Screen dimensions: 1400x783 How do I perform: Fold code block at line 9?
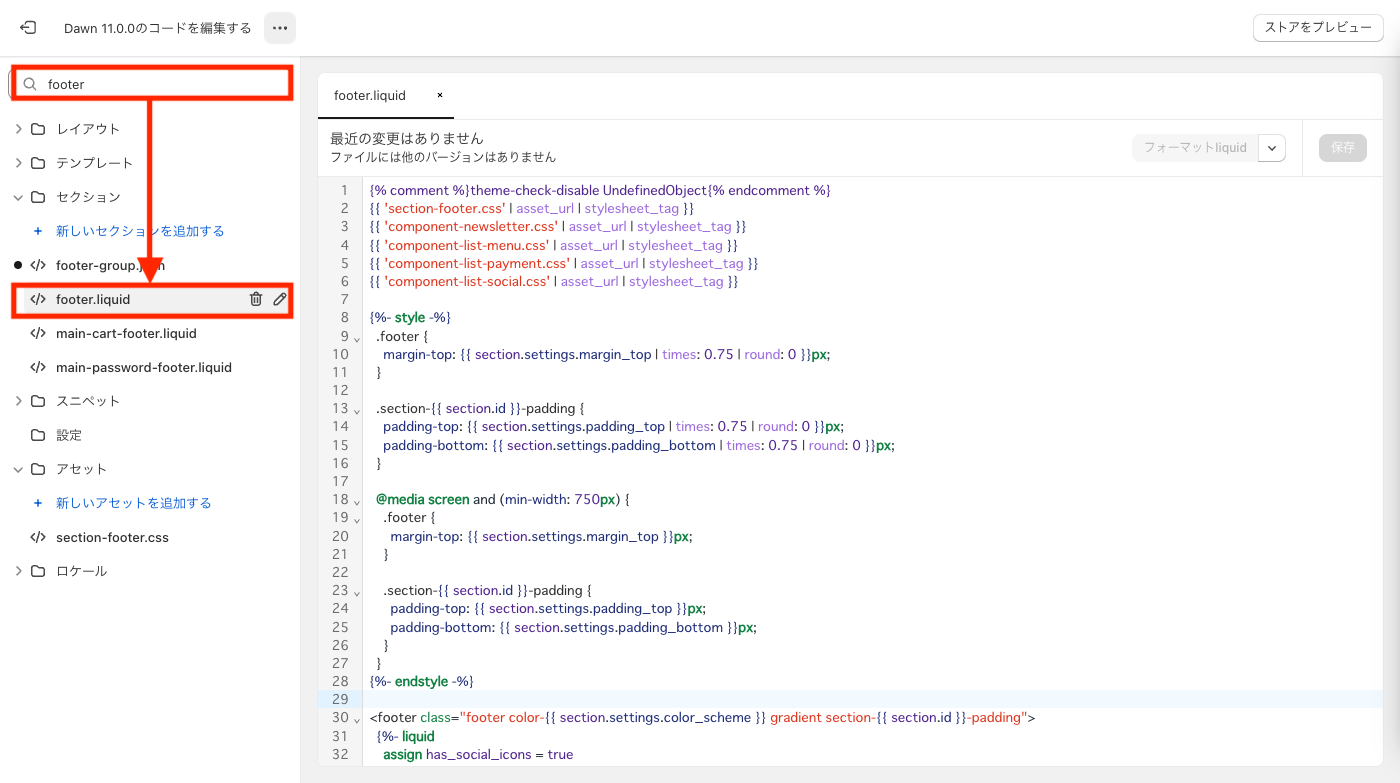coord(357,337)
